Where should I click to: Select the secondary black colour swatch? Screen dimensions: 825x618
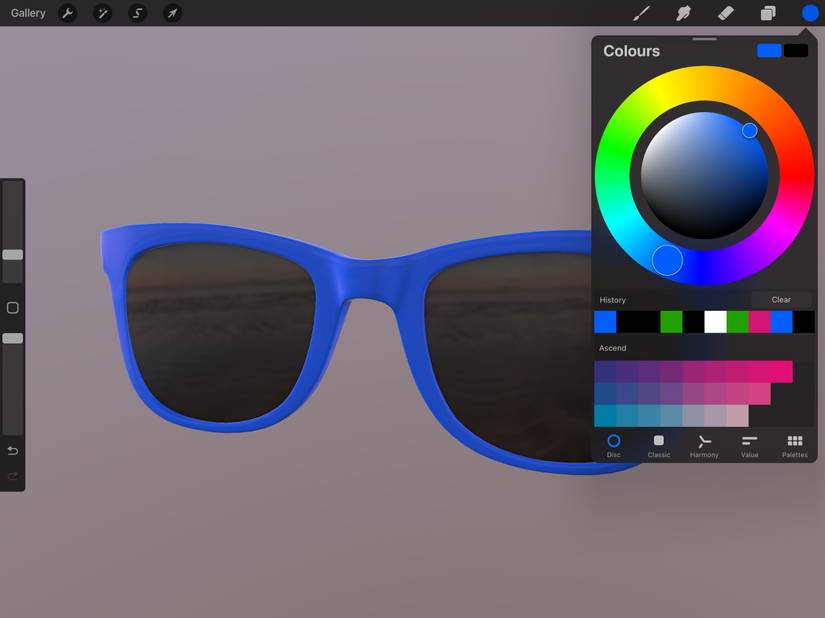pos(796,50)
